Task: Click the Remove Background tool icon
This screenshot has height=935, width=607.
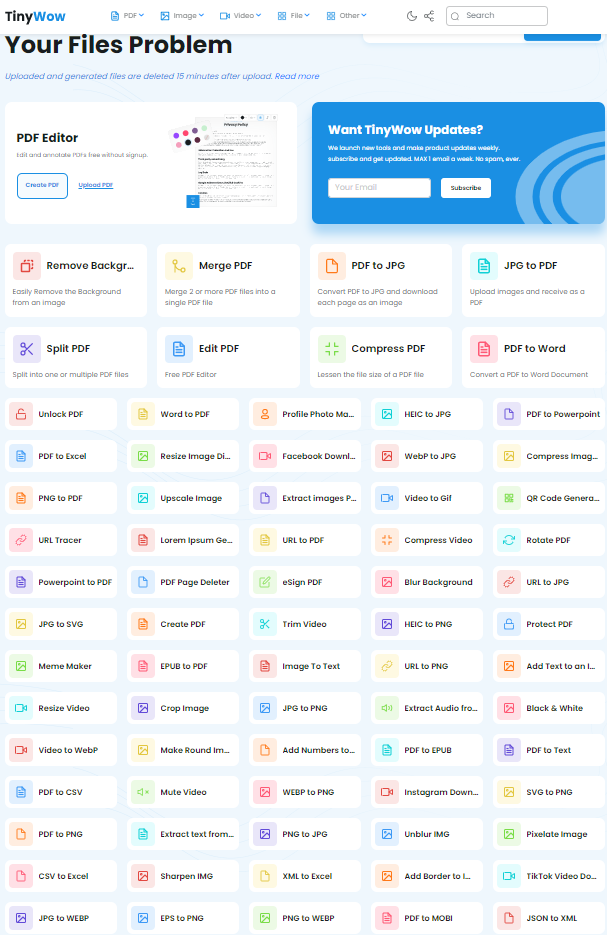Action: click(27, 266)
